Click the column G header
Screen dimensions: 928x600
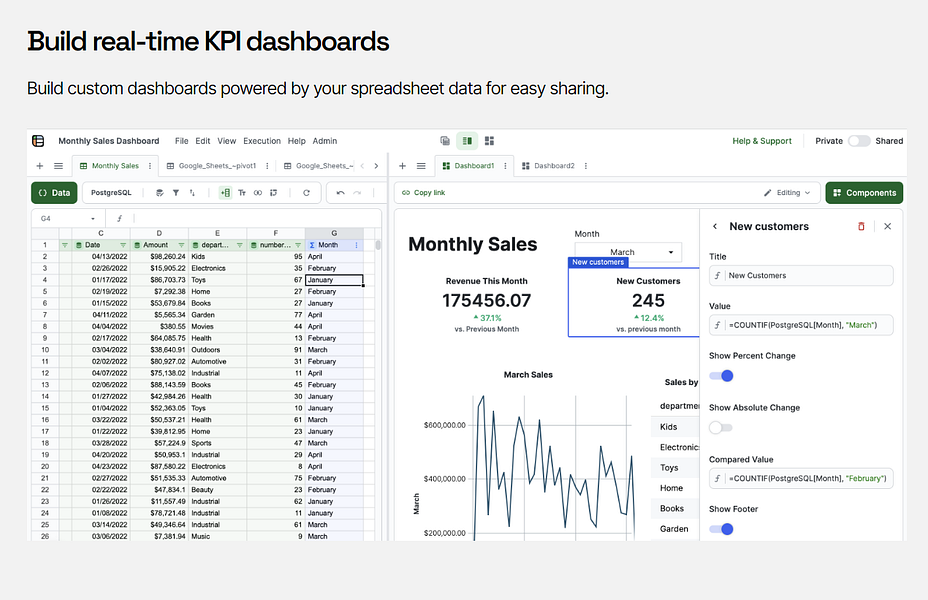(334, 233)
